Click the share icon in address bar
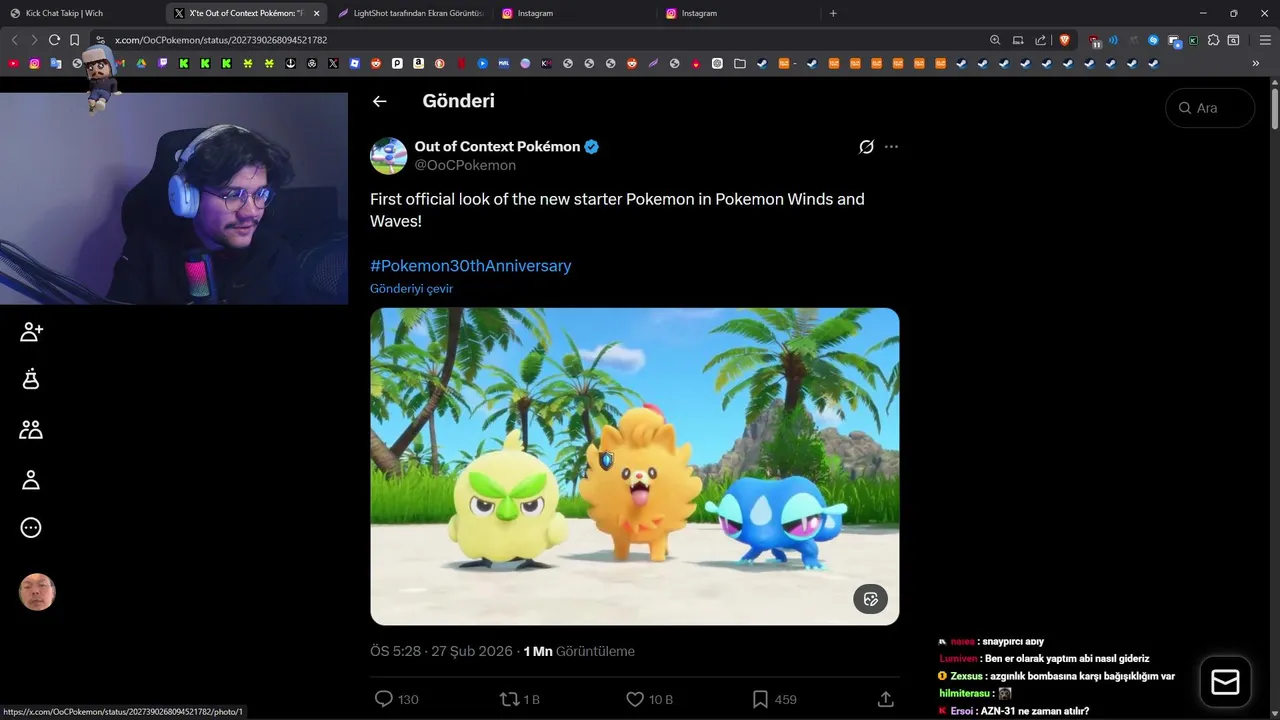The height and width of the screenshot is (720, 1280). point(1040,40)
